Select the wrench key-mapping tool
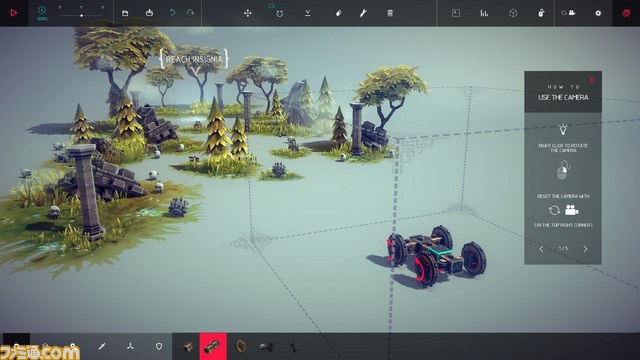This screenshot has height=360, width=640. [x=363, y=13]
